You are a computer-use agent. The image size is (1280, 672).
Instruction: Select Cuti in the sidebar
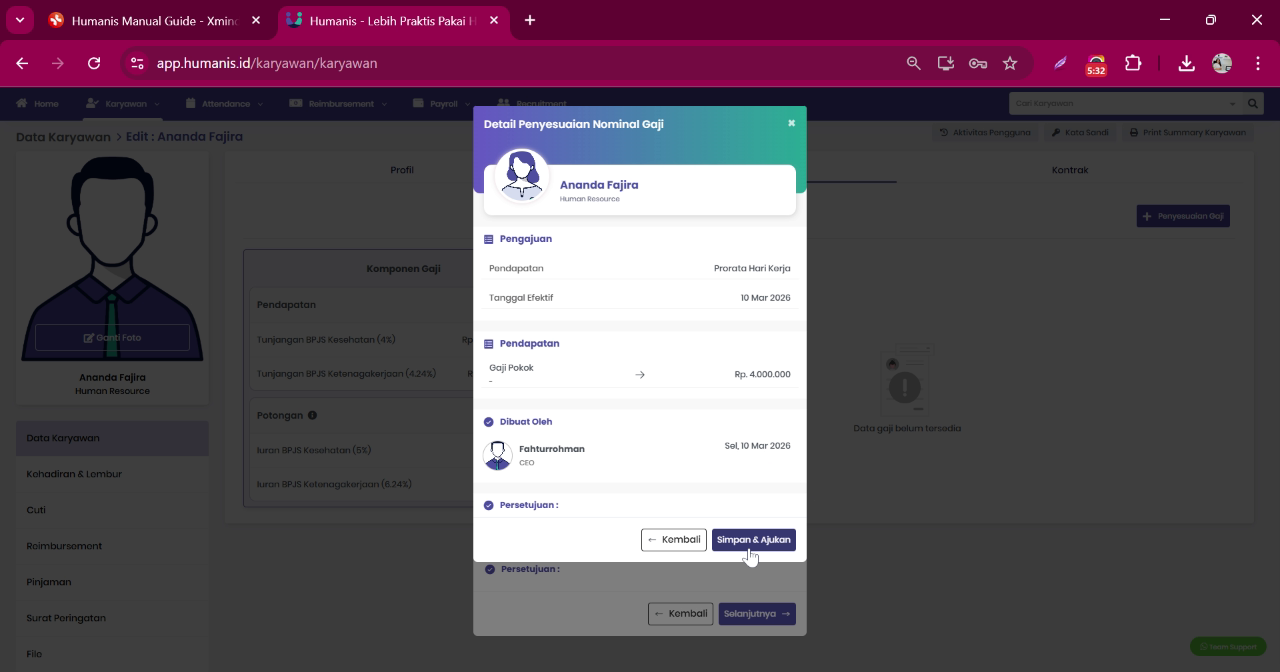coord(112,510)
